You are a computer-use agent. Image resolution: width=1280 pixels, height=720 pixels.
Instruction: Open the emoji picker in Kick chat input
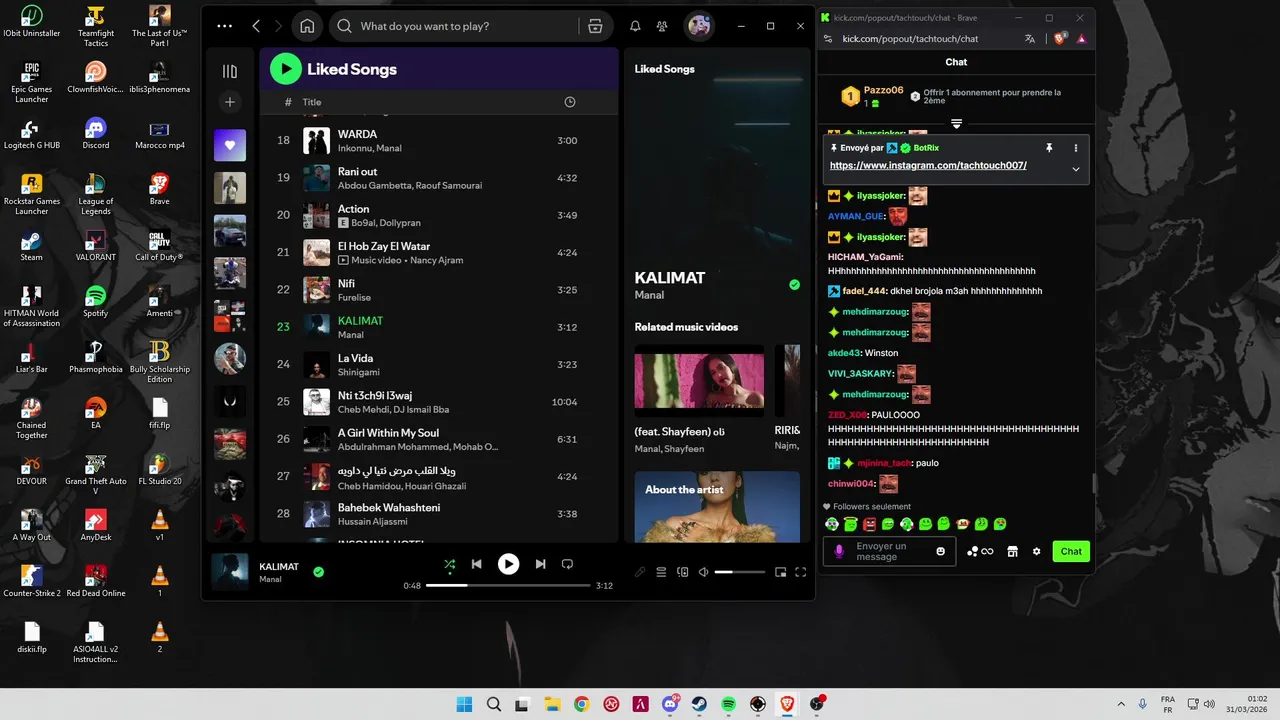(941, 551)
